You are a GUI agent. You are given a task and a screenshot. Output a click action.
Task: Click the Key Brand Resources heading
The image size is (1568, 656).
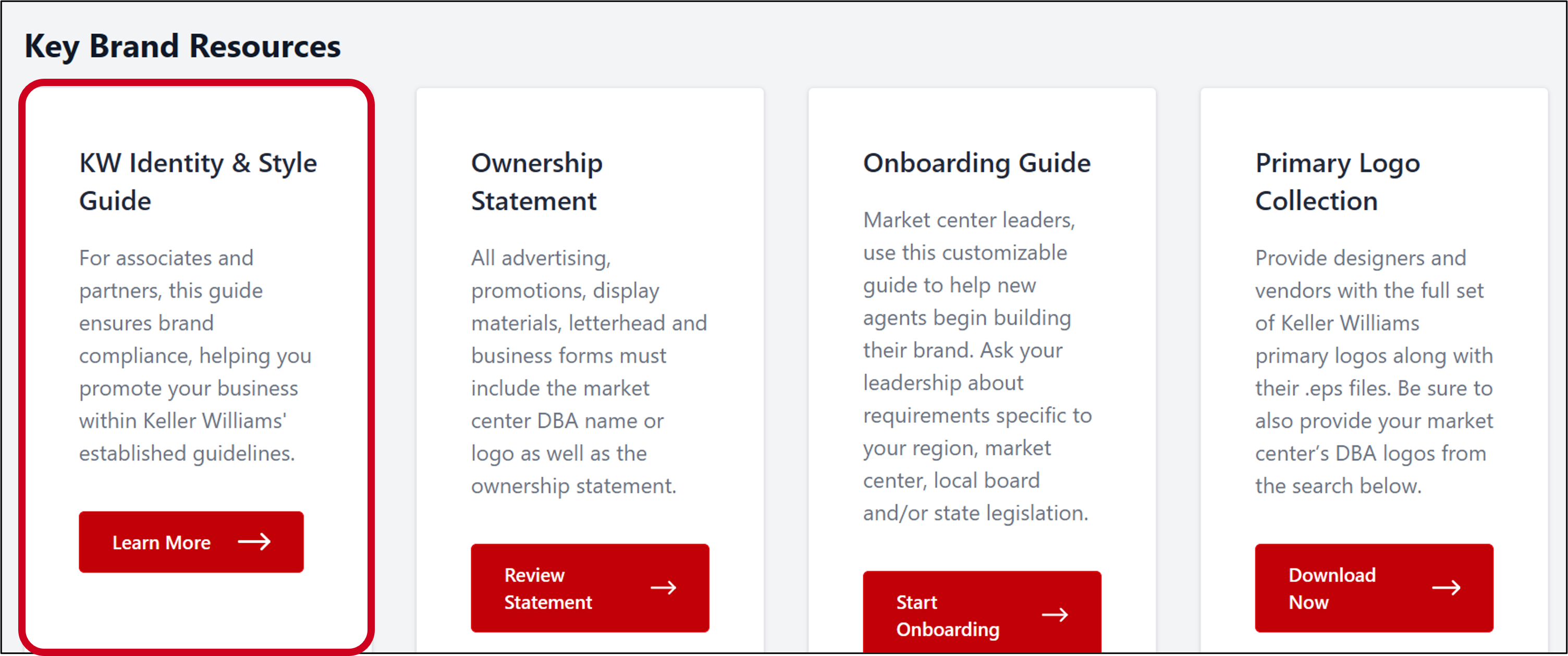182,46
